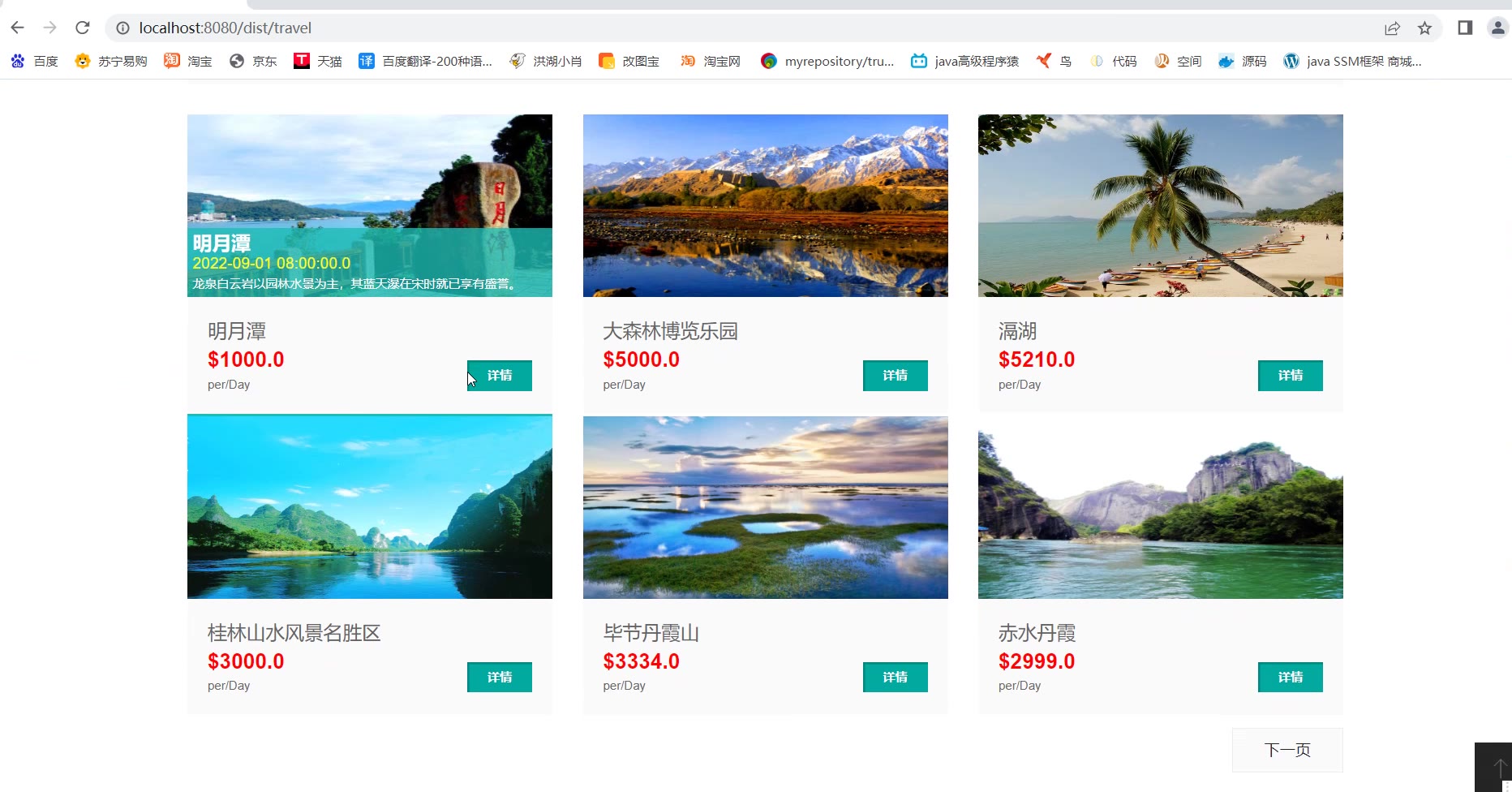Open the 百度翻译 bookmark
This screenshot has width=1512, height=792.
pos(425,61)
